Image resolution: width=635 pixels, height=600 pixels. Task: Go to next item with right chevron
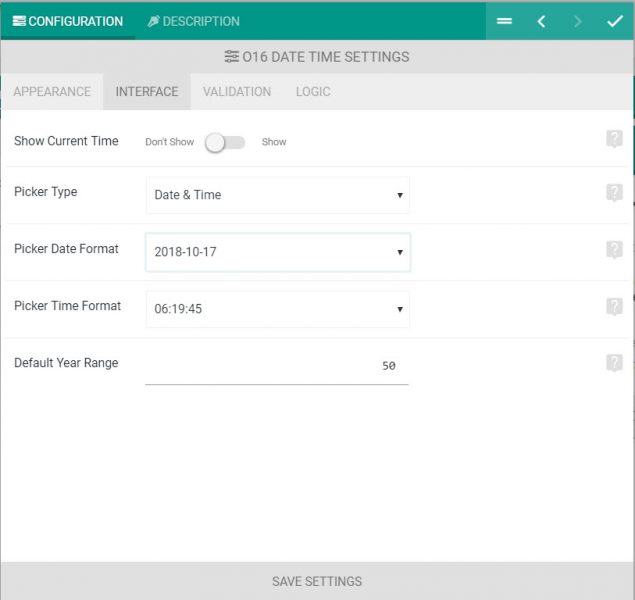pyautogui.click(x=578, y=21)
